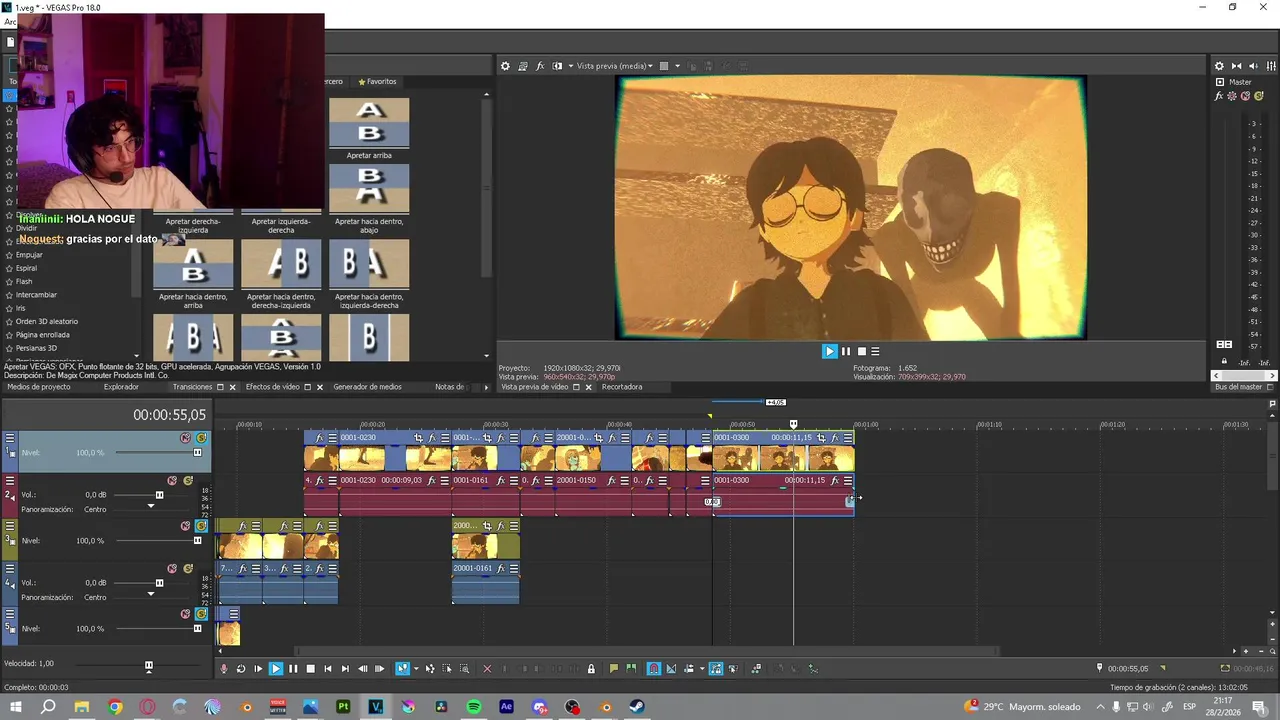Open the track 3 hamburger menu
This screenshot has height=720, width=1280.
coord(10,526)
